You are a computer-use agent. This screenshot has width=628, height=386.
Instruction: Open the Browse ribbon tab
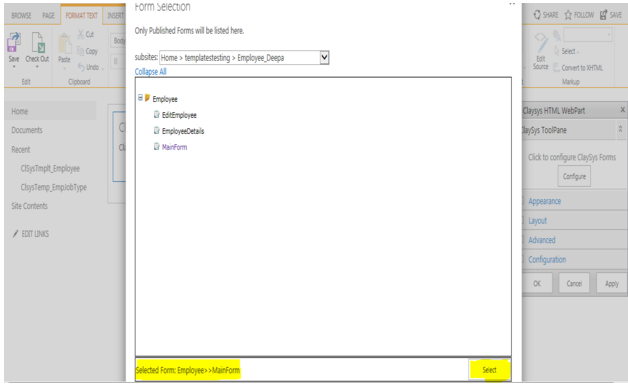click(x=21, y=16)
